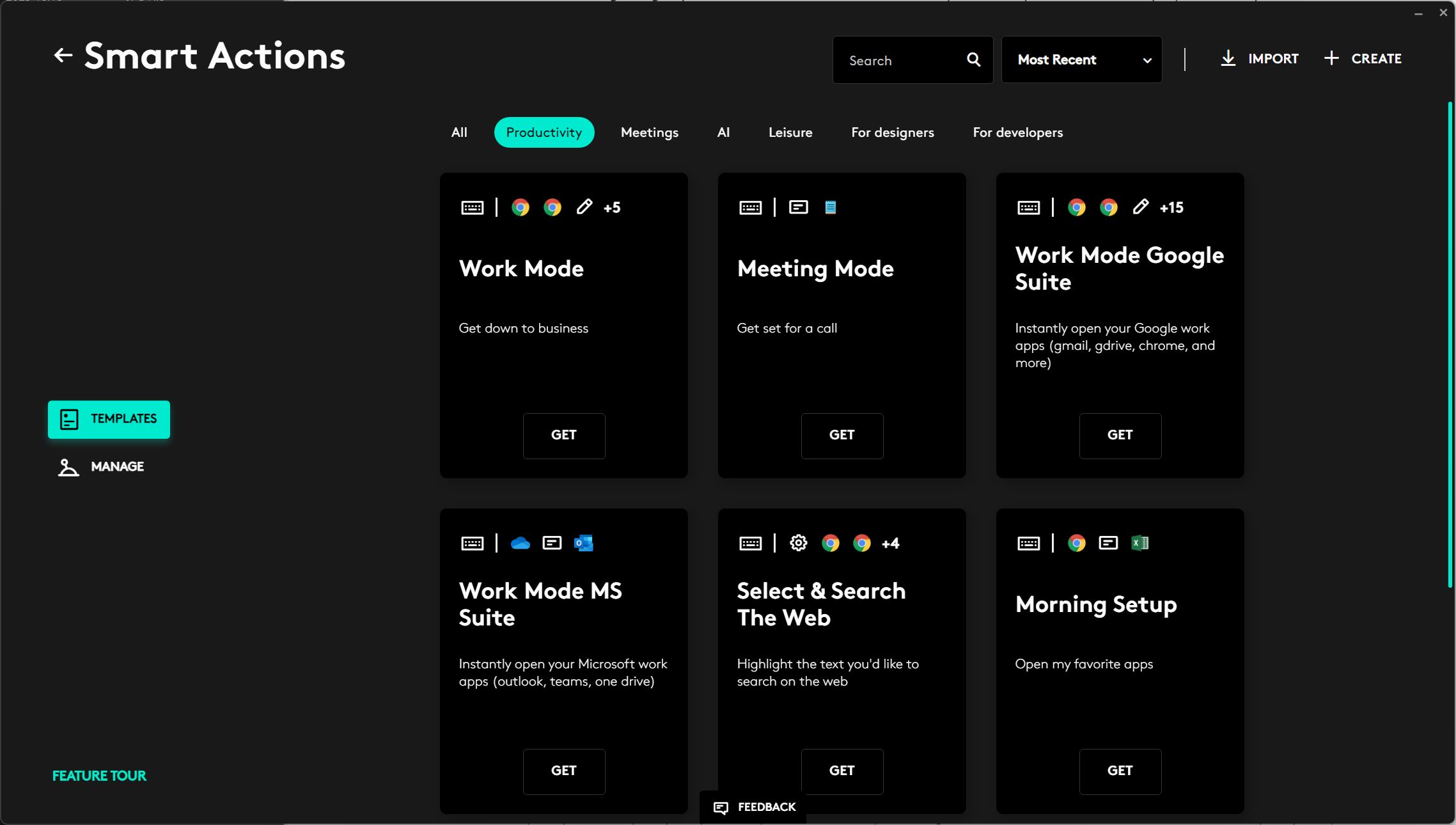Open the Feature Tour link

tap(99, 776)
